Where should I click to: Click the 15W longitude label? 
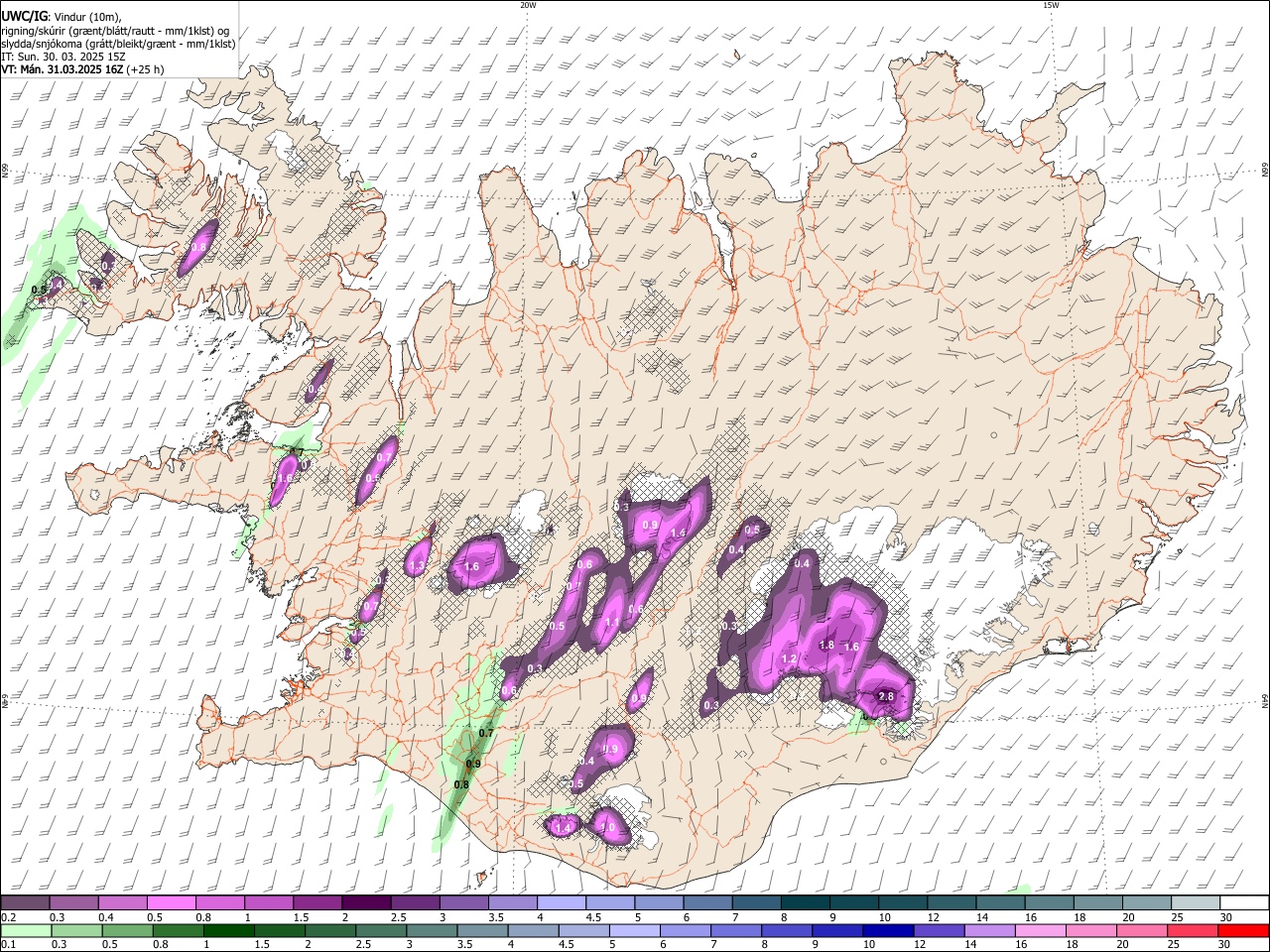(1052, 5)
